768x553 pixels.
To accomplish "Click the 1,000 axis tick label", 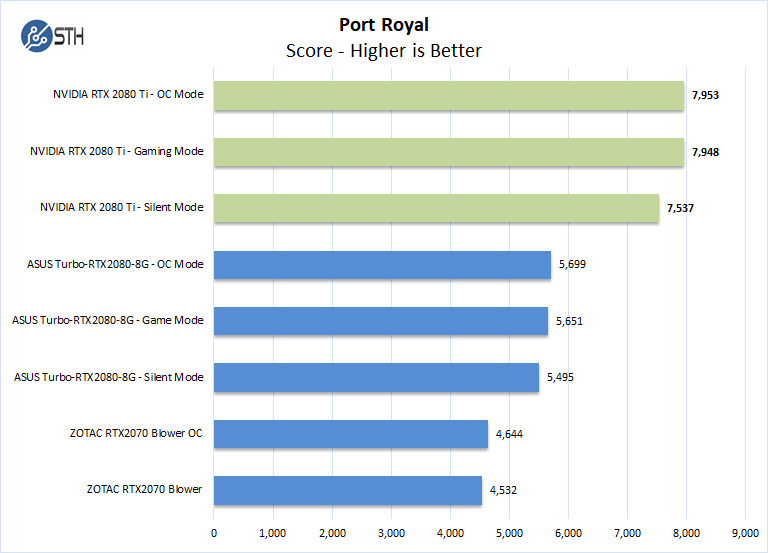I will [x=273, y=533].
